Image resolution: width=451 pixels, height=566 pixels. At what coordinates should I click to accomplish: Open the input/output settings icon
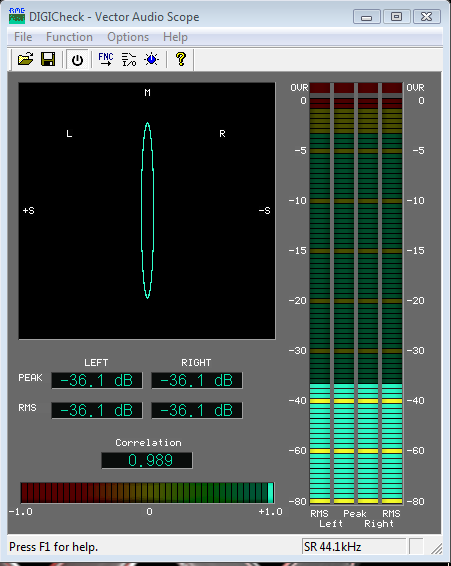click(129, 59)
